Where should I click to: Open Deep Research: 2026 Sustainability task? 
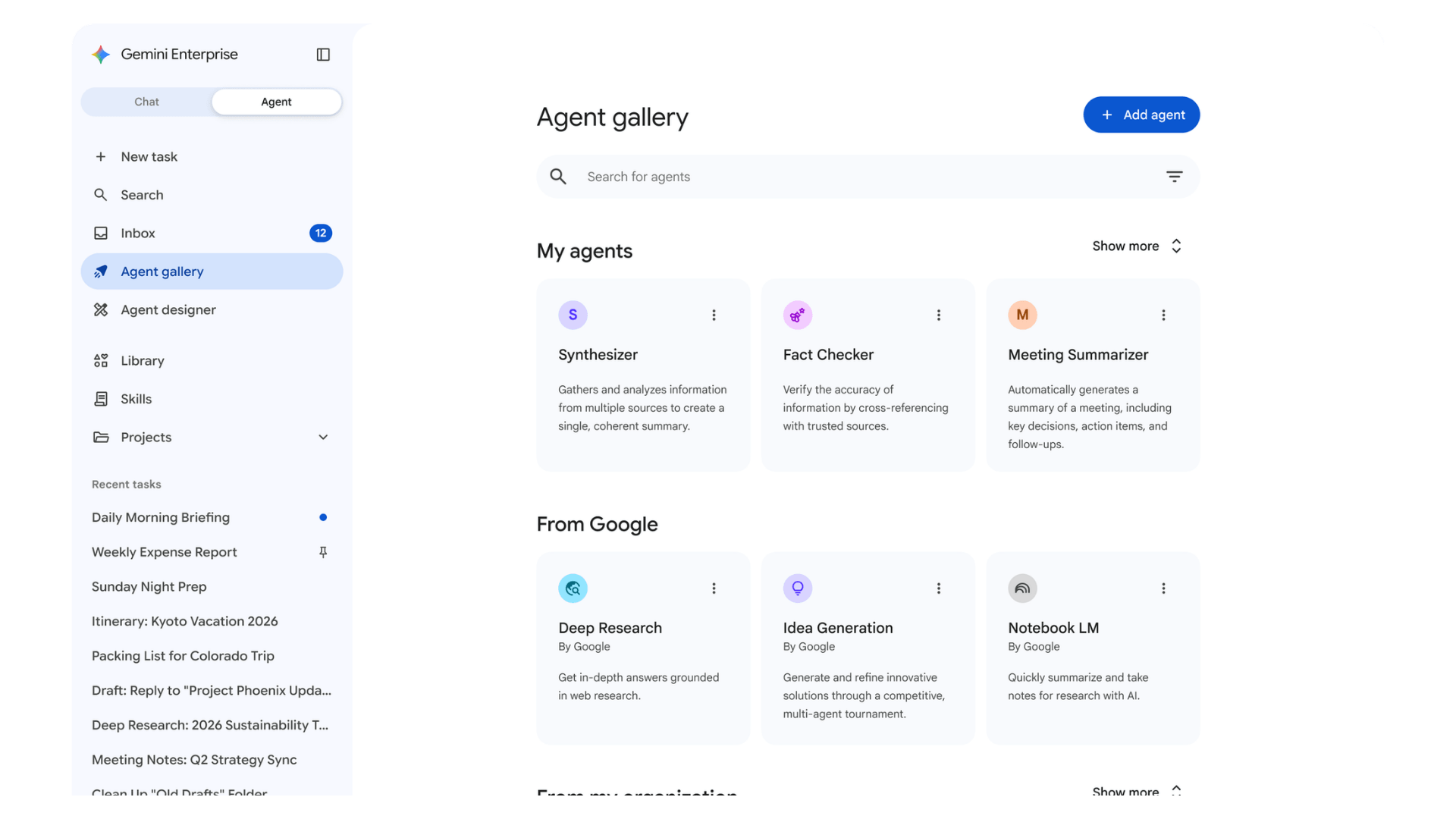pyautogui.click(x=210, y=725)
